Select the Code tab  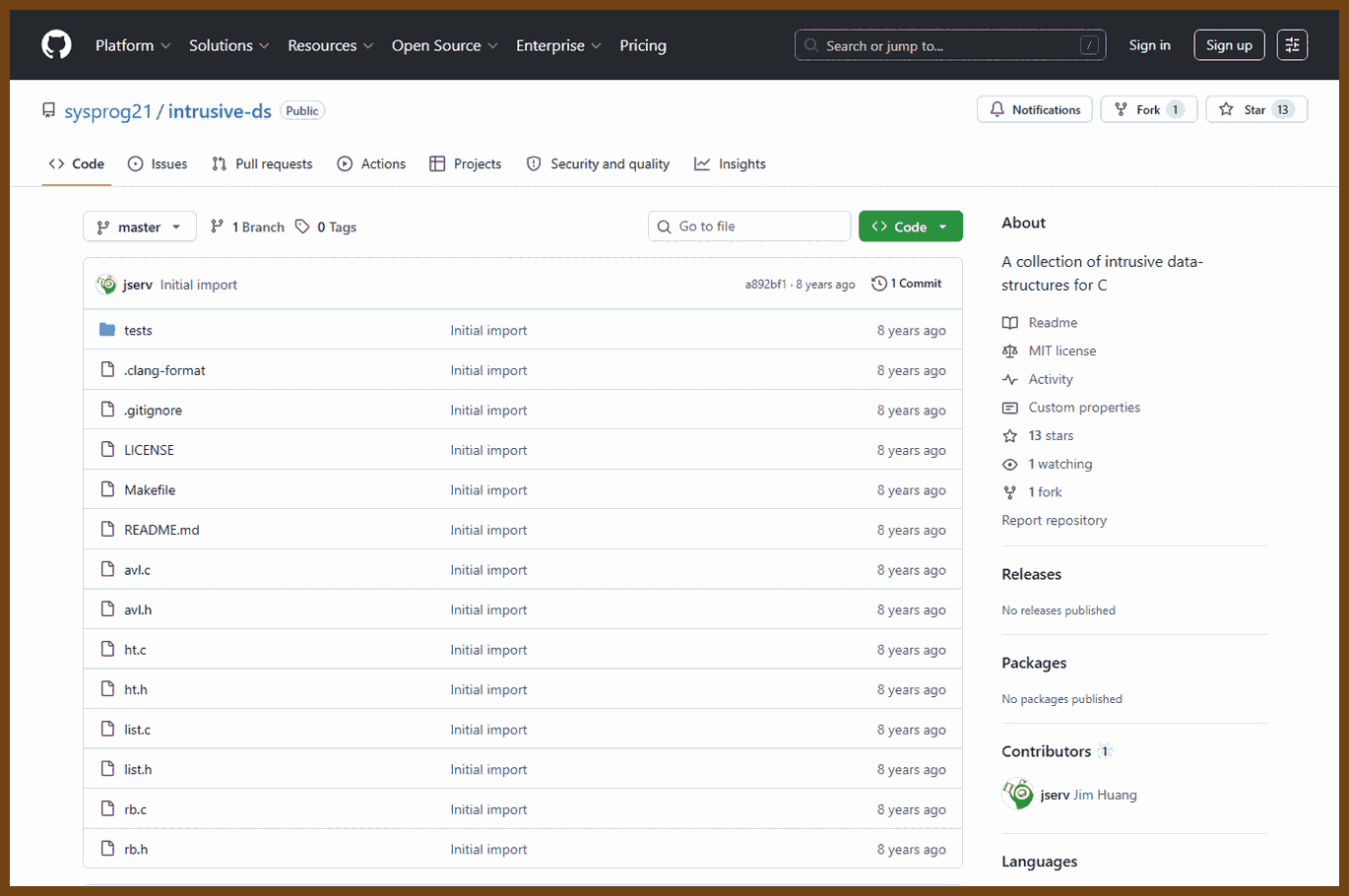pos(77,164)
